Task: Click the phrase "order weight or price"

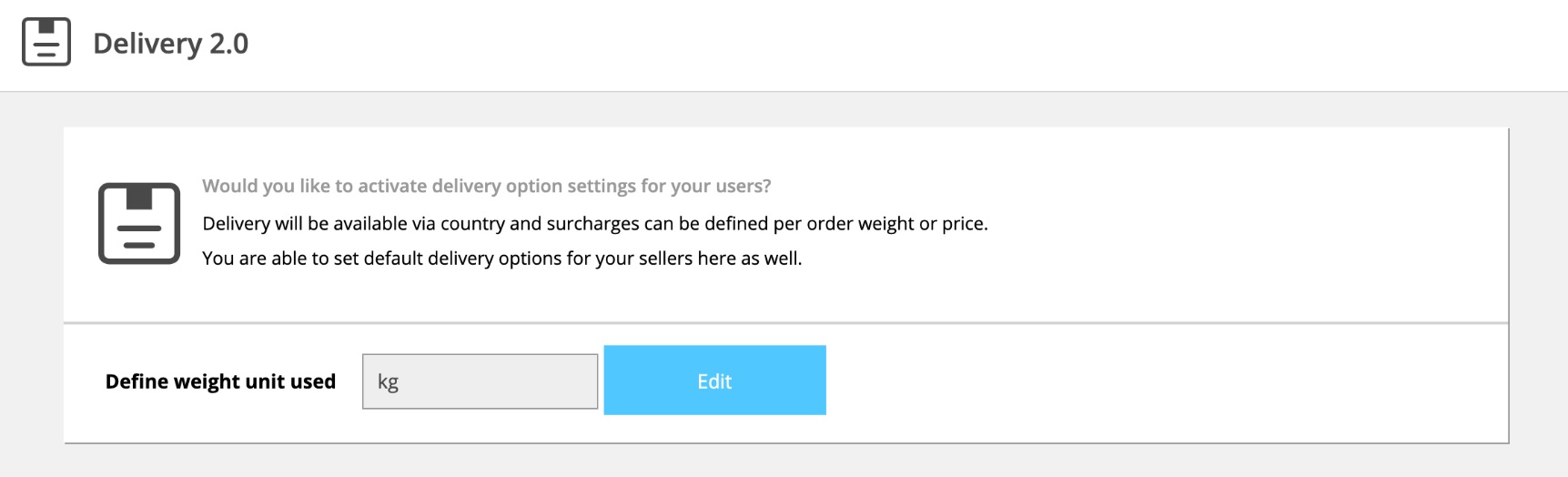Action: coord(896,224)
